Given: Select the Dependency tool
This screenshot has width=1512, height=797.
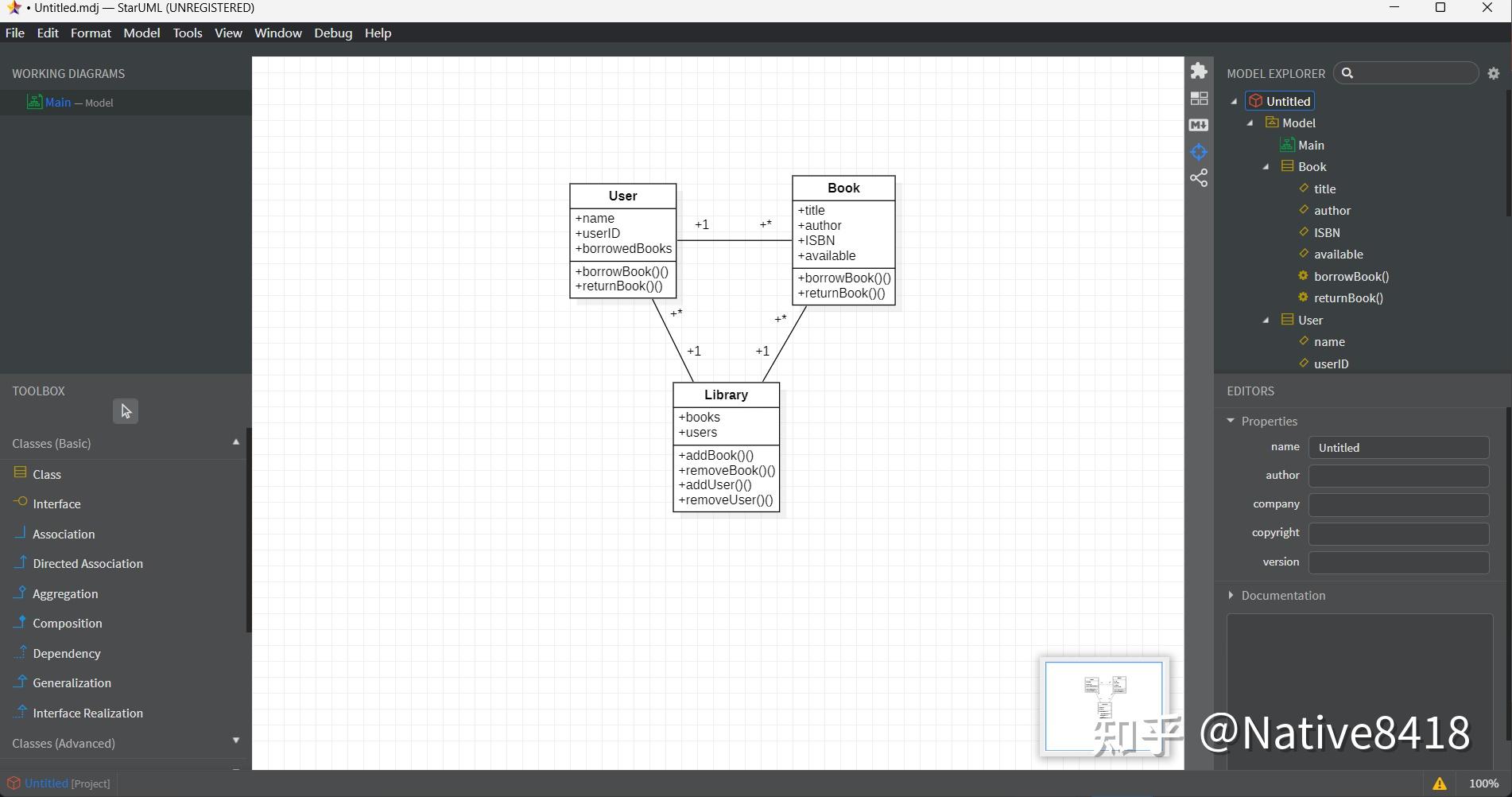Looking at the screenshot, I should pyautogui.click(x=67, y=653).
